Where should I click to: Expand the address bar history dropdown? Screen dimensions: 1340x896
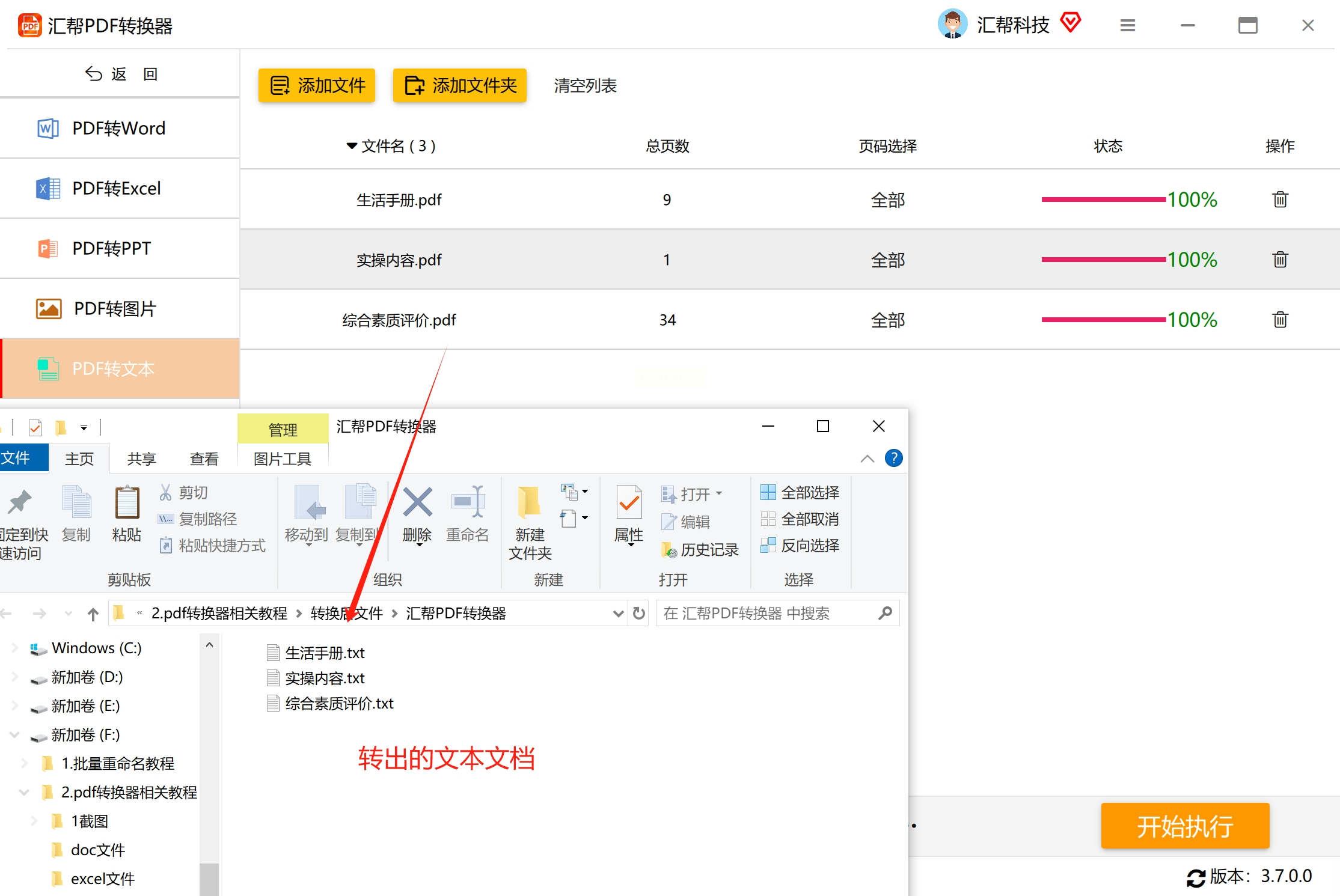point(618,614)
